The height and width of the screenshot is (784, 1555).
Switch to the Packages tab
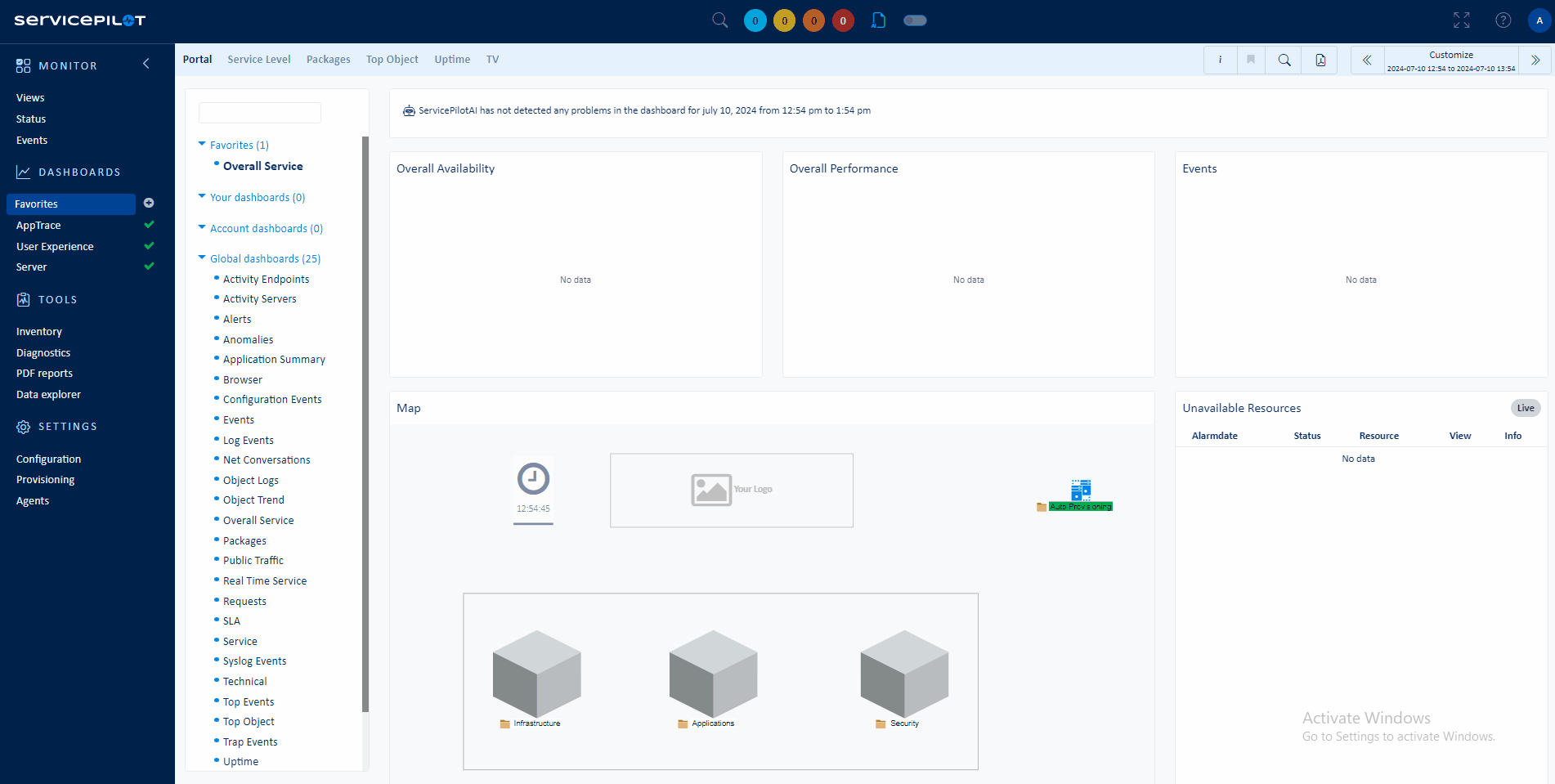coord(329,59)
